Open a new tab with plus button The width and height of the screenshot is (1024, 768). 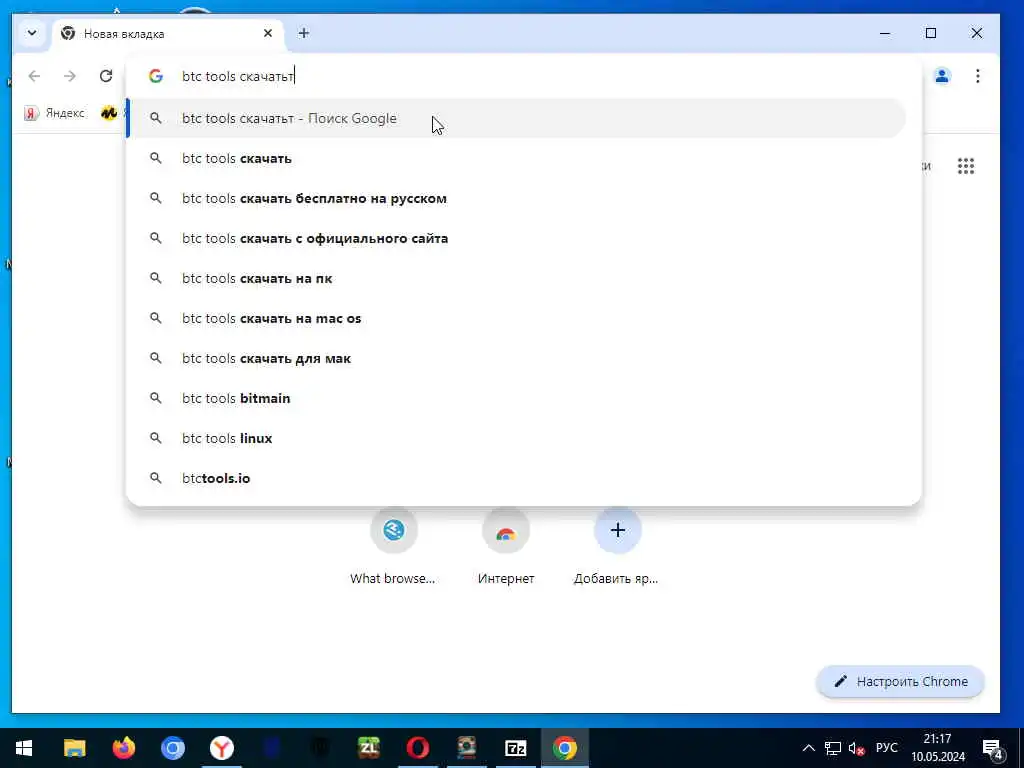(x=304, y=33)
